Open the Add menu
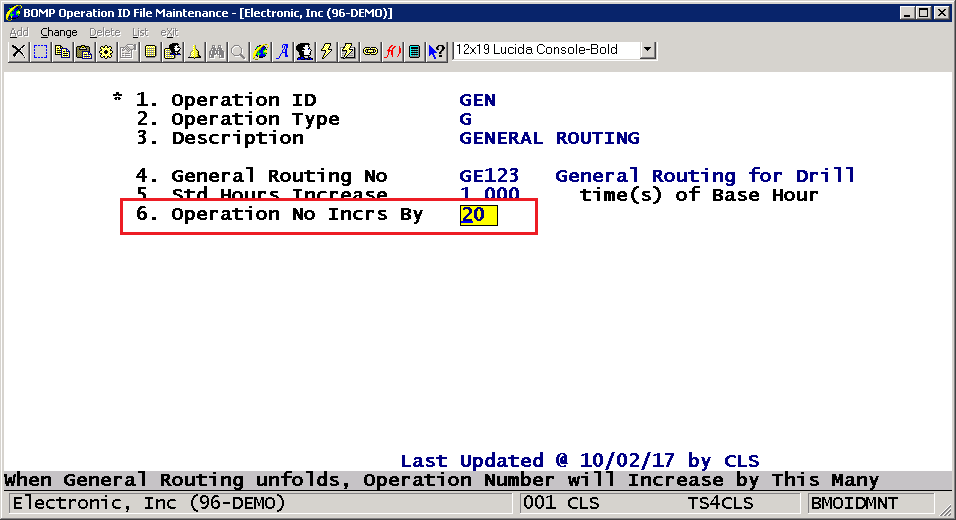The image size is (956, 520). tap(19, 32)
